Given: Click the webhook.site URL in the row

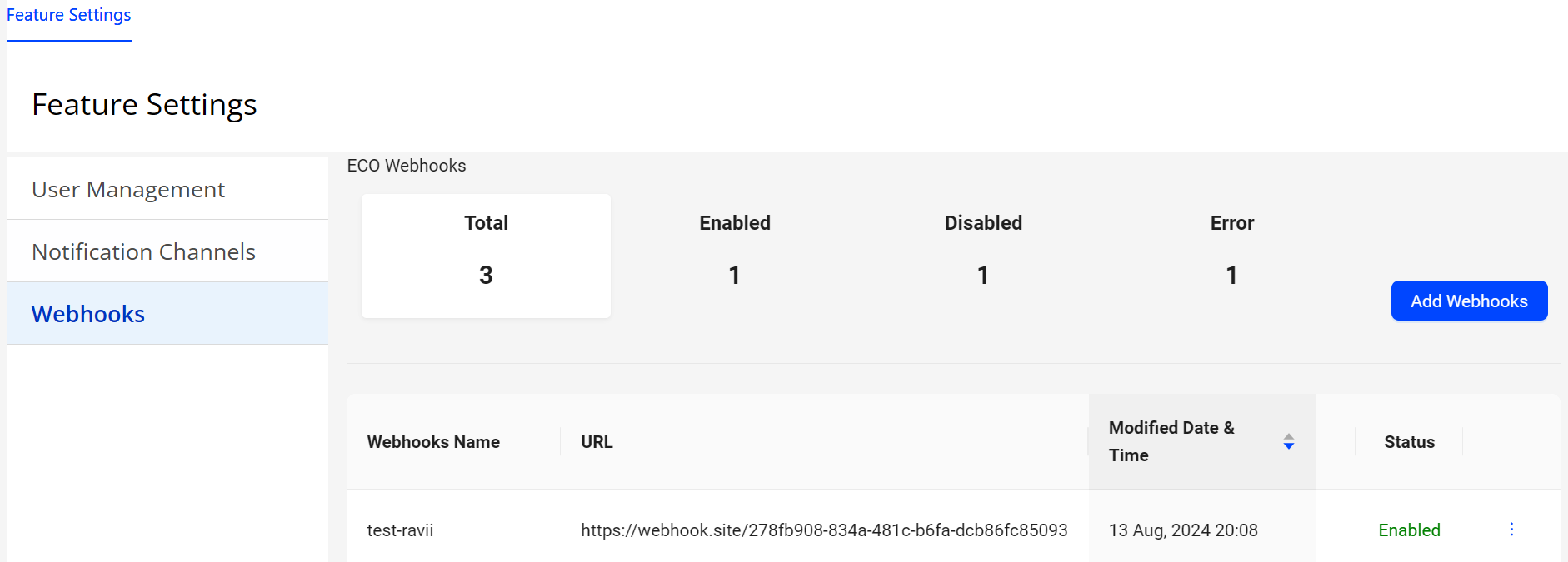Looking at the screenshot, I should [824, 530].
